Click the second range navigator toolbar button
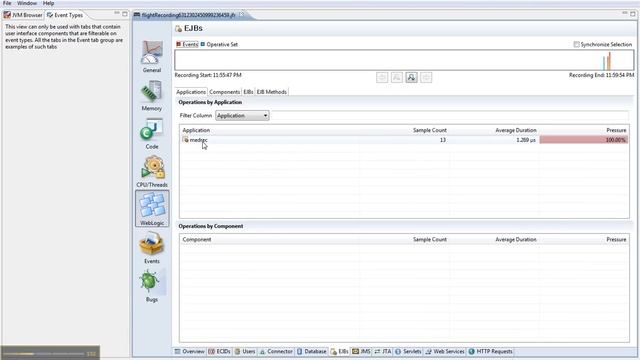Image resolution: width=640 pixels, height=360 pixels. coord(397,77)
